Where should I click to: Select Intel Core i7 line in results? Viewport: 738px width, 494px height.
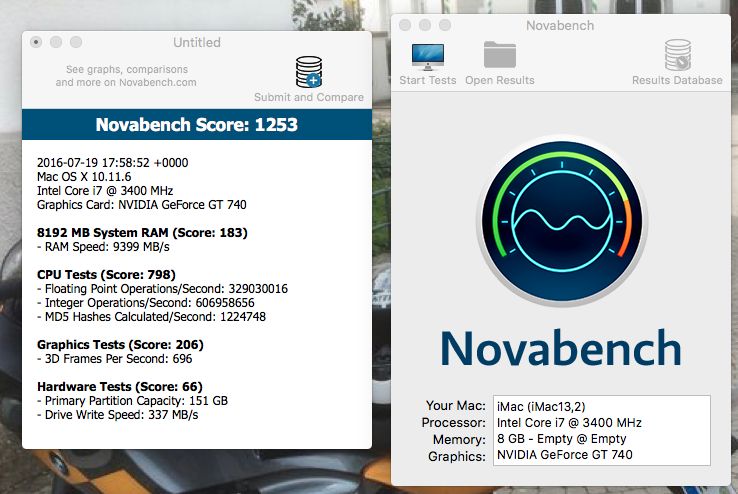coord(105,191)
